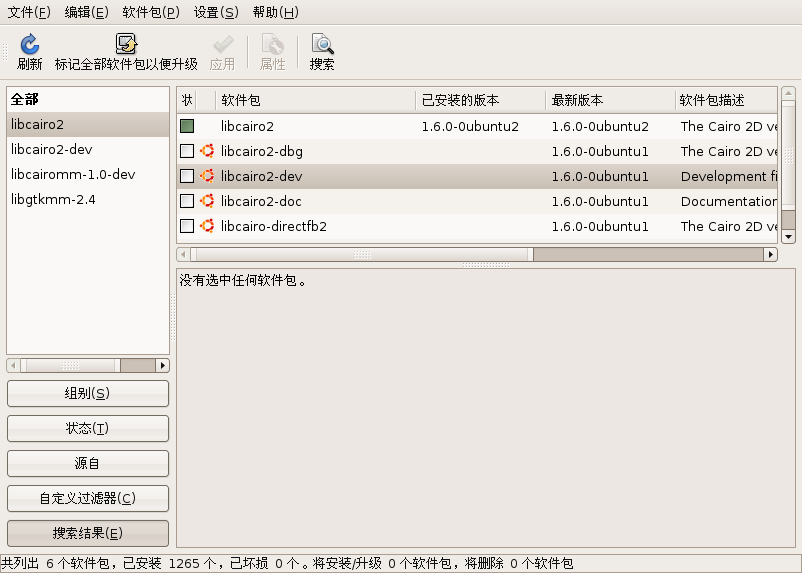Select the libcairo2-doc package name
802x573 pixels.
coord(261,202)
